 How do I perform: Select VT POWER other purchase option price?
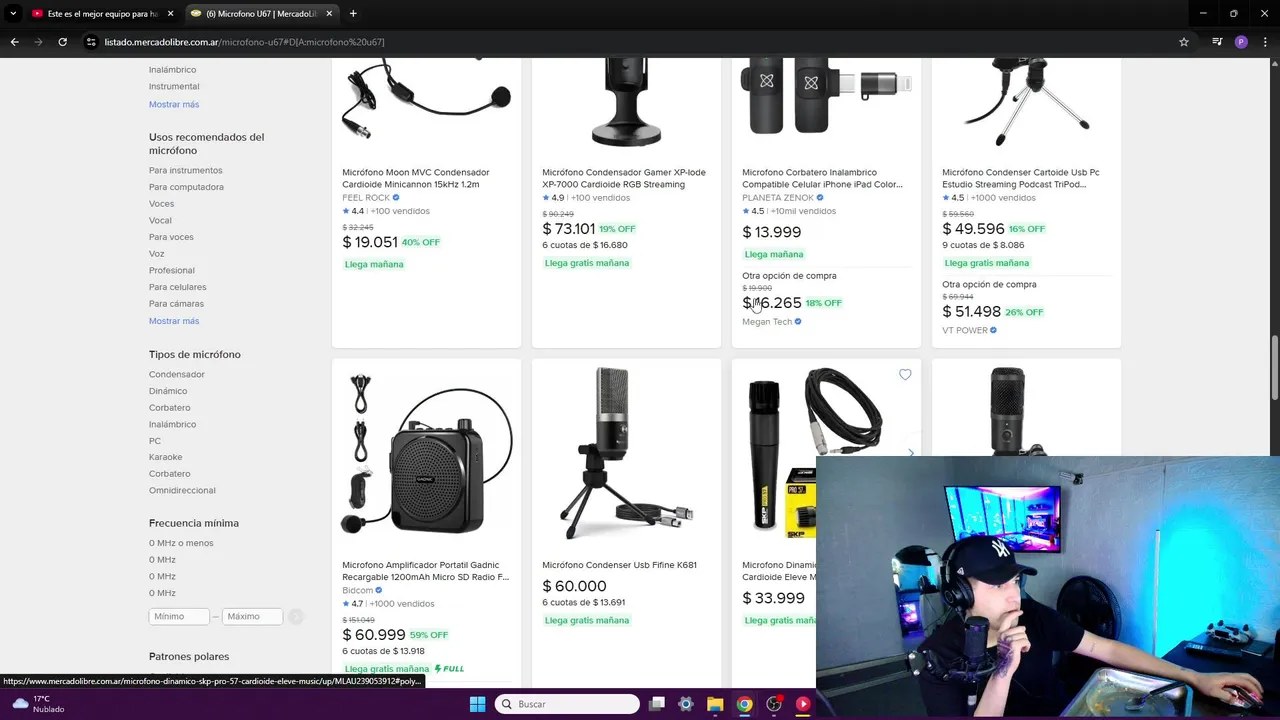point(971,312)
